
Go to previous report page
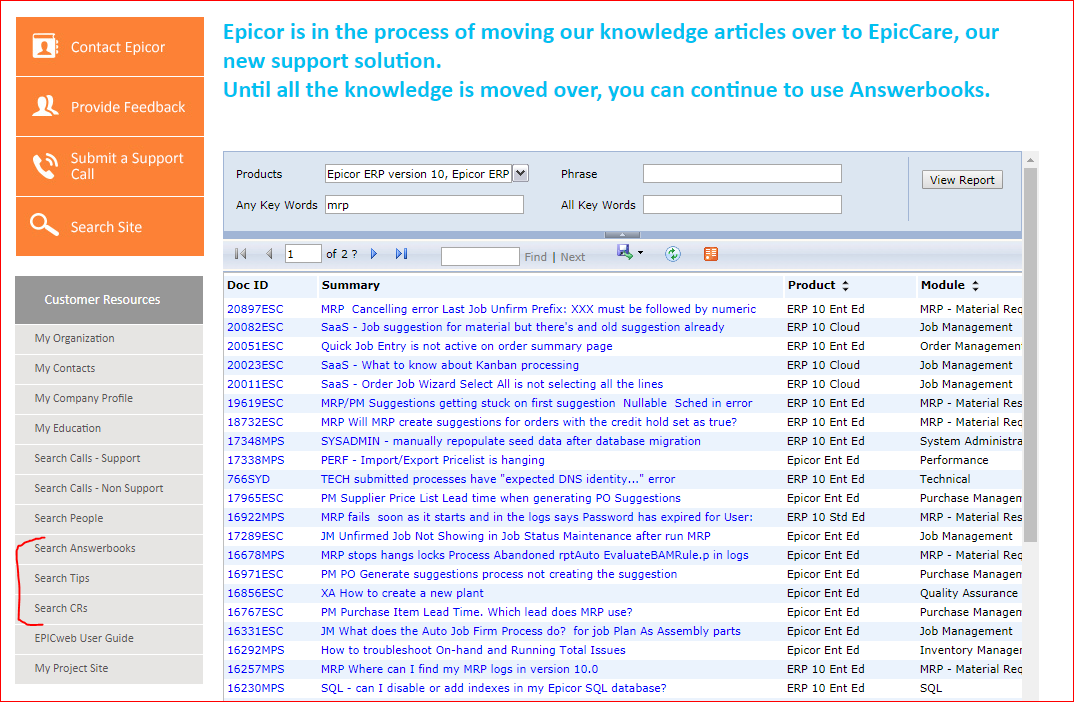point(269,254)
